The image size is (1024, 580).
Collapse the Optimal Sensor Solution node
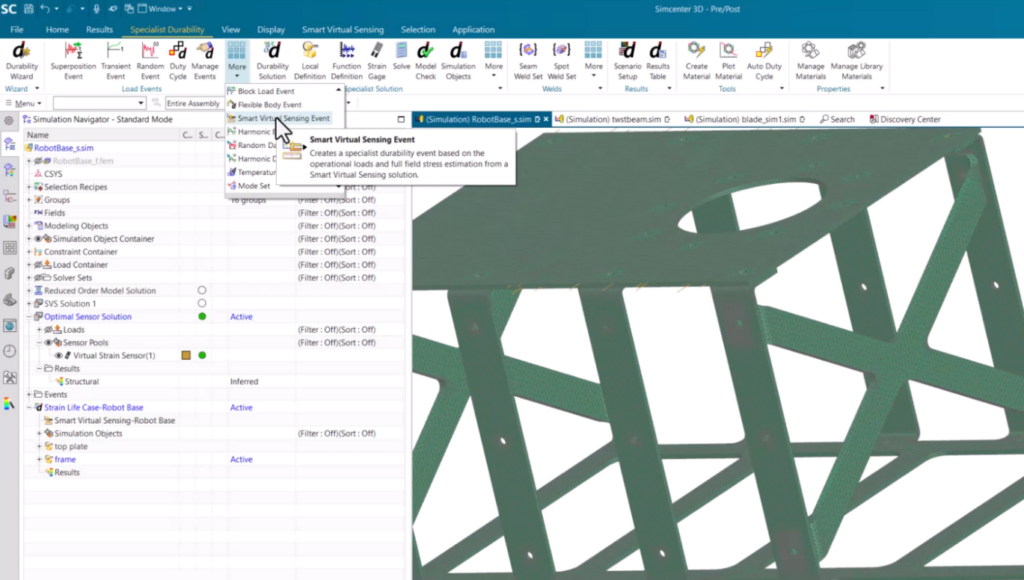tap(30, 316)
